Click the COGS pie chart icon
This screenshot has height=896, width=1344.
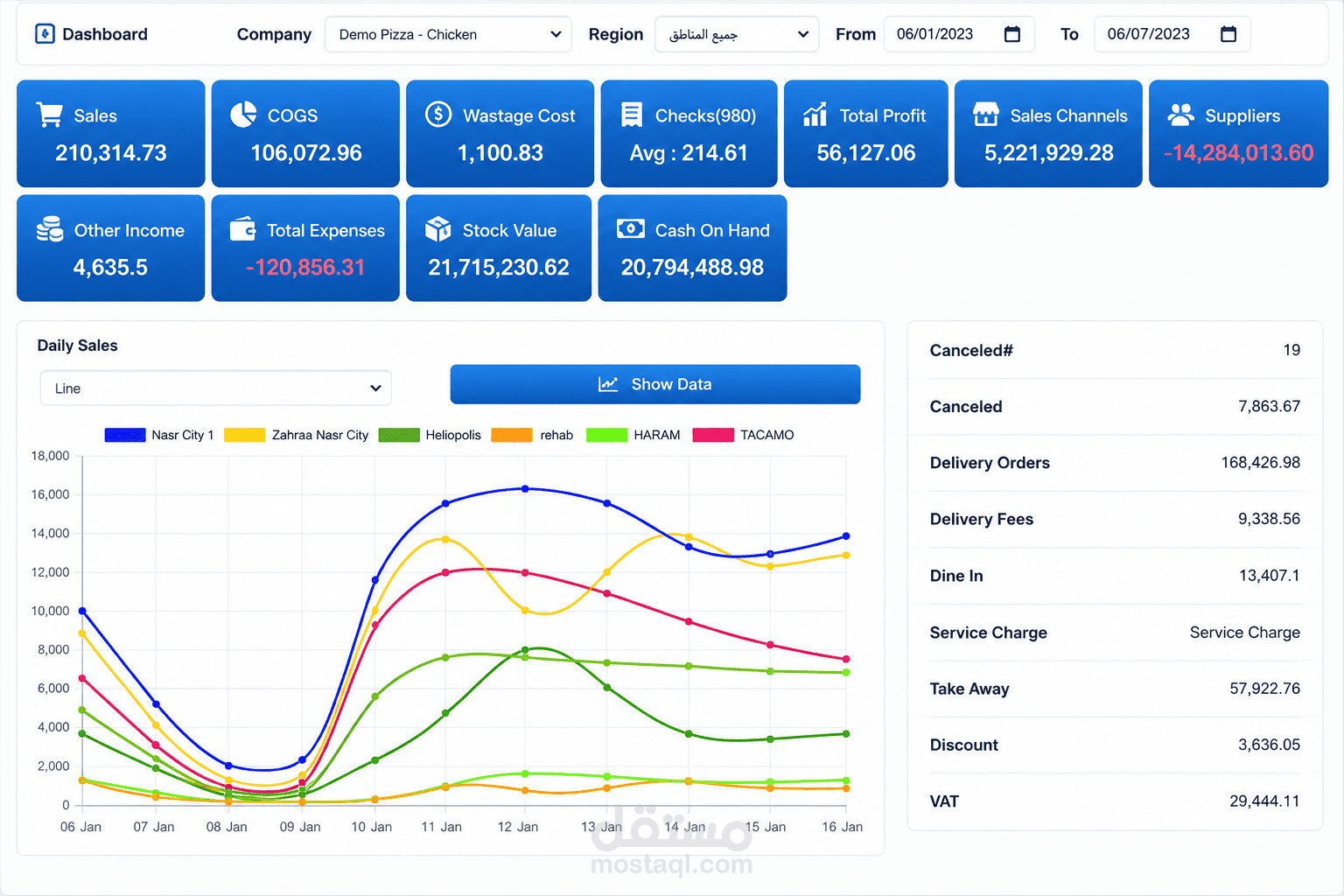243,115
